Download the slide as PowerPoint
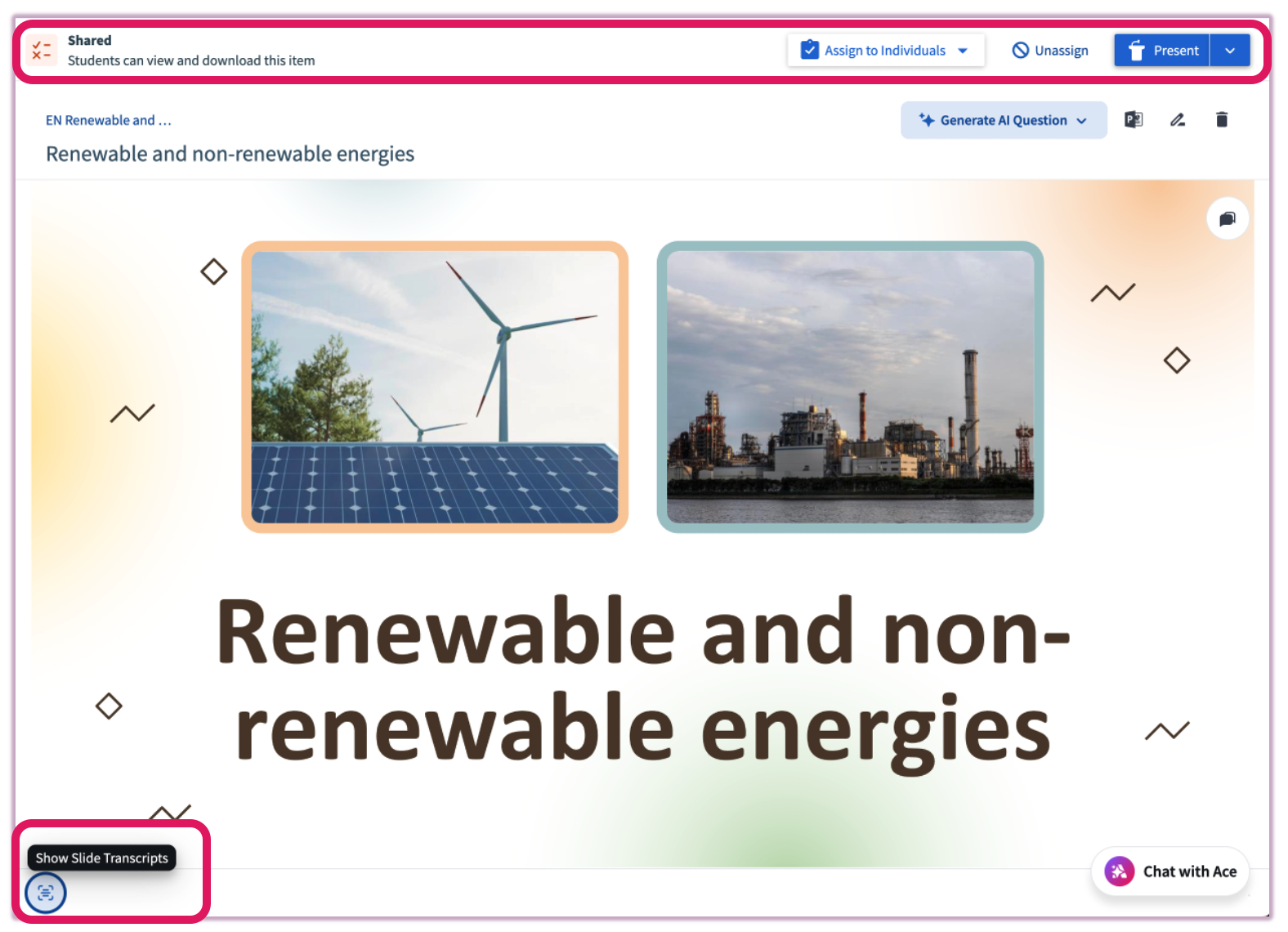The image size is (1288, 932). tap(1134, 120)
